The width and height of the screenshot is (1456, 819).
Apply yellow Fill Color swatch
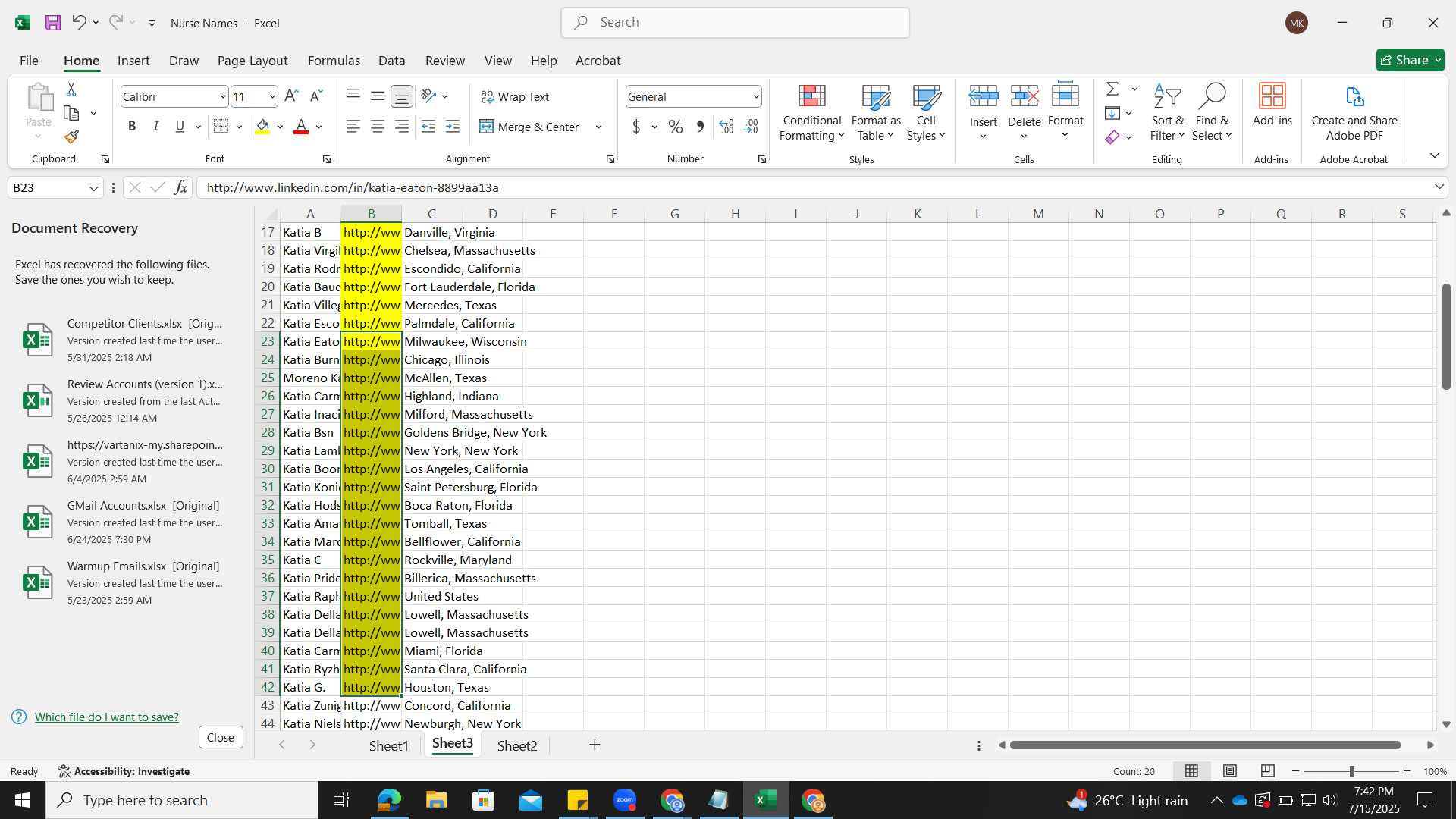(262, 127)
